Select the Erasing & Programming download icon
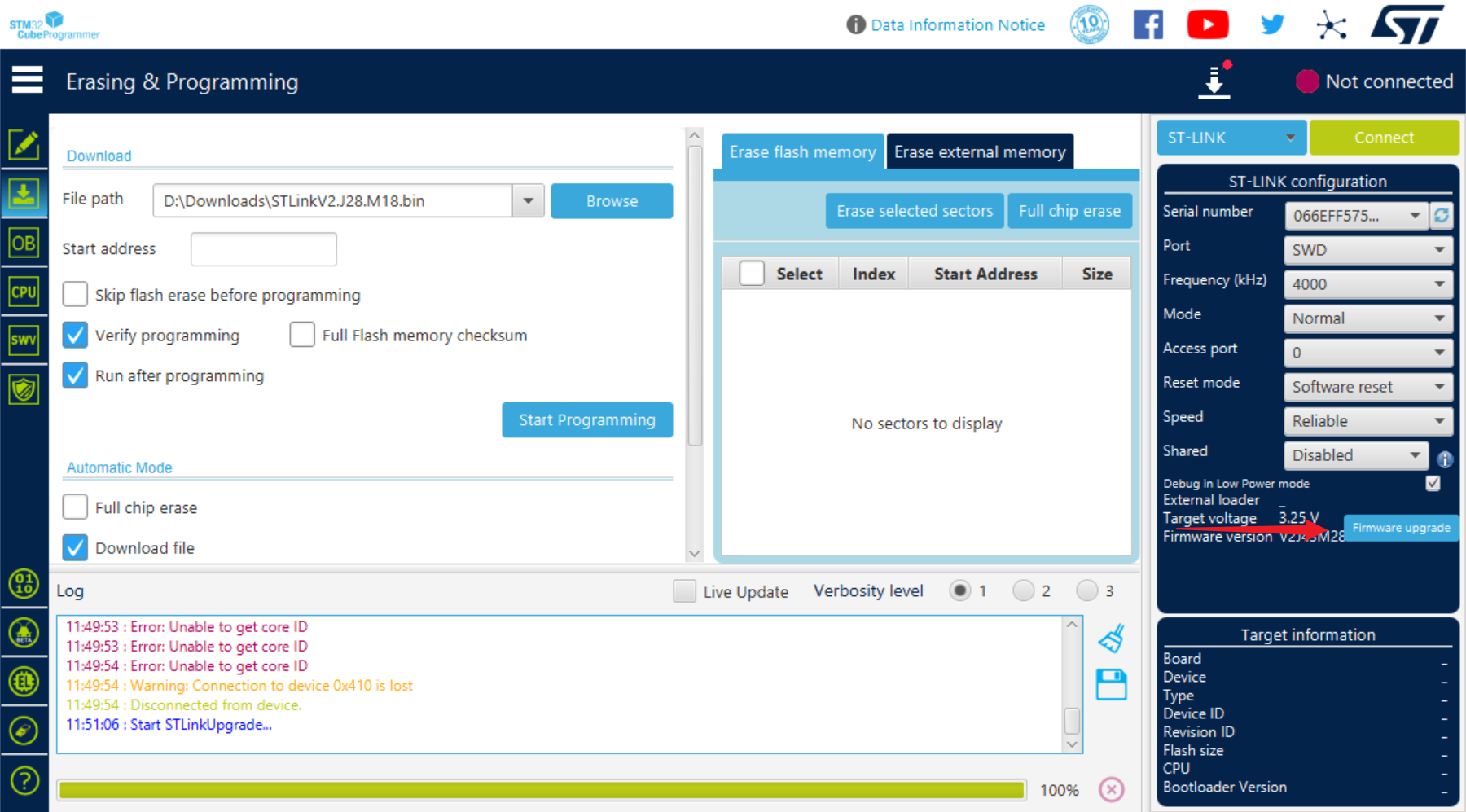This screenshot has width=1466, height=812. coord(24,194)
